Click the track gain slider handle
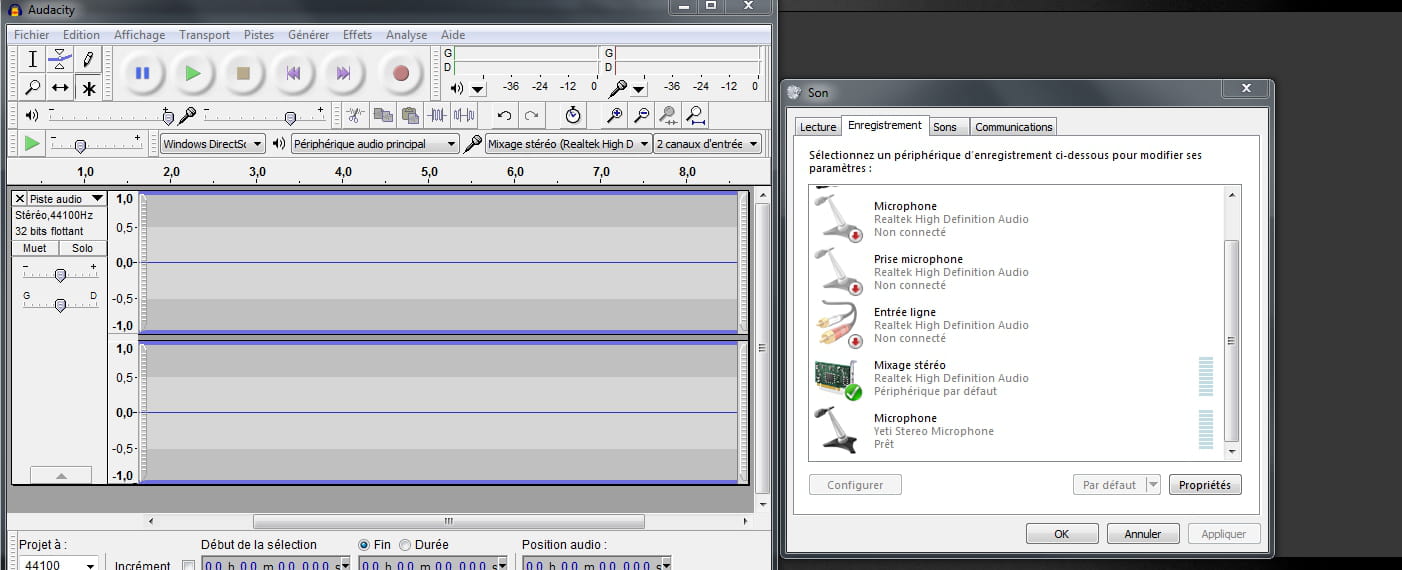 pyautogui.click(x=60, y=275)
